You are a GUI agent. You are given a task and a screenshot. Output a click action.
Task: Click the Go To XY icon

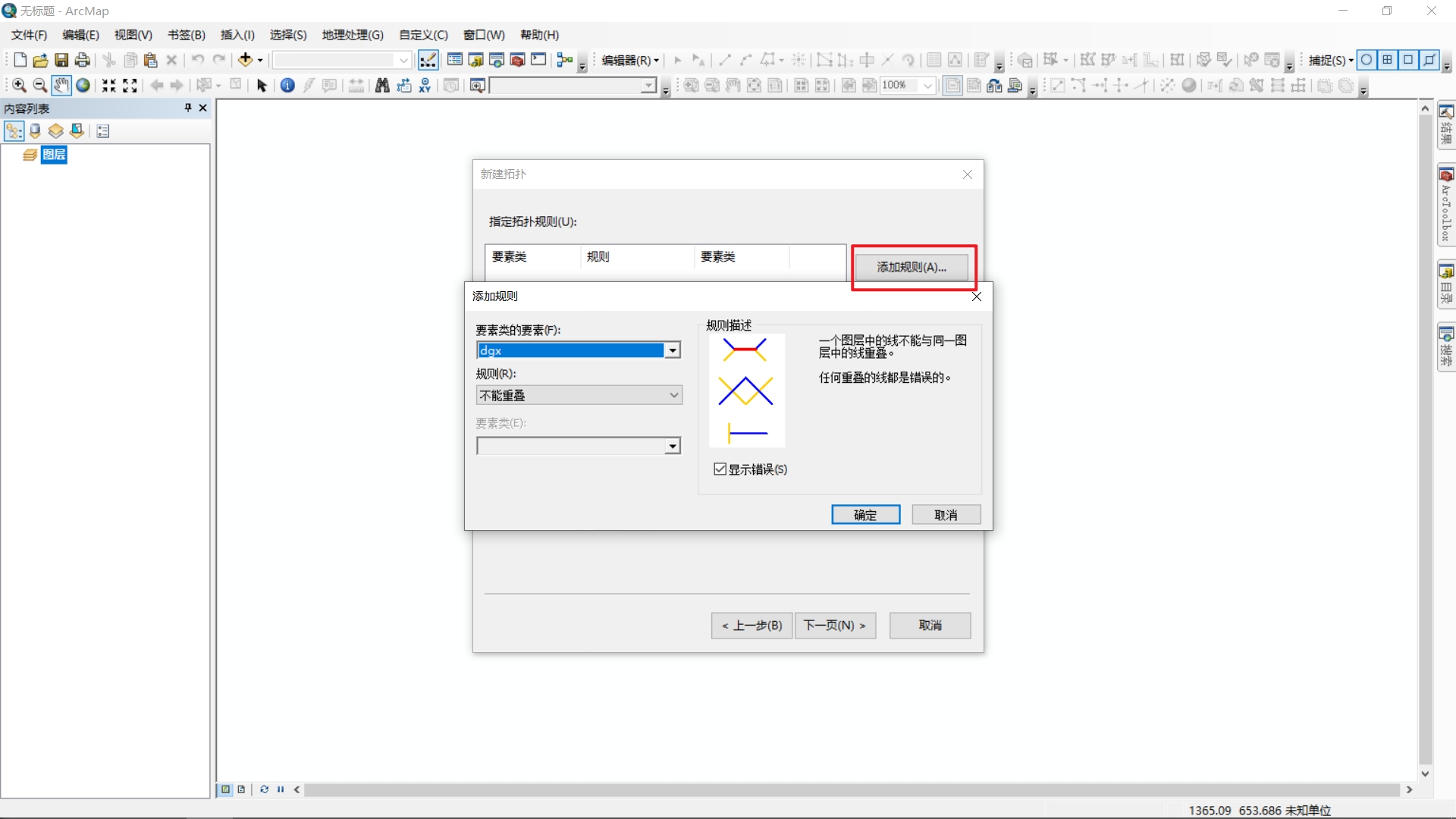pyautogui.click(x=425, y=86)
